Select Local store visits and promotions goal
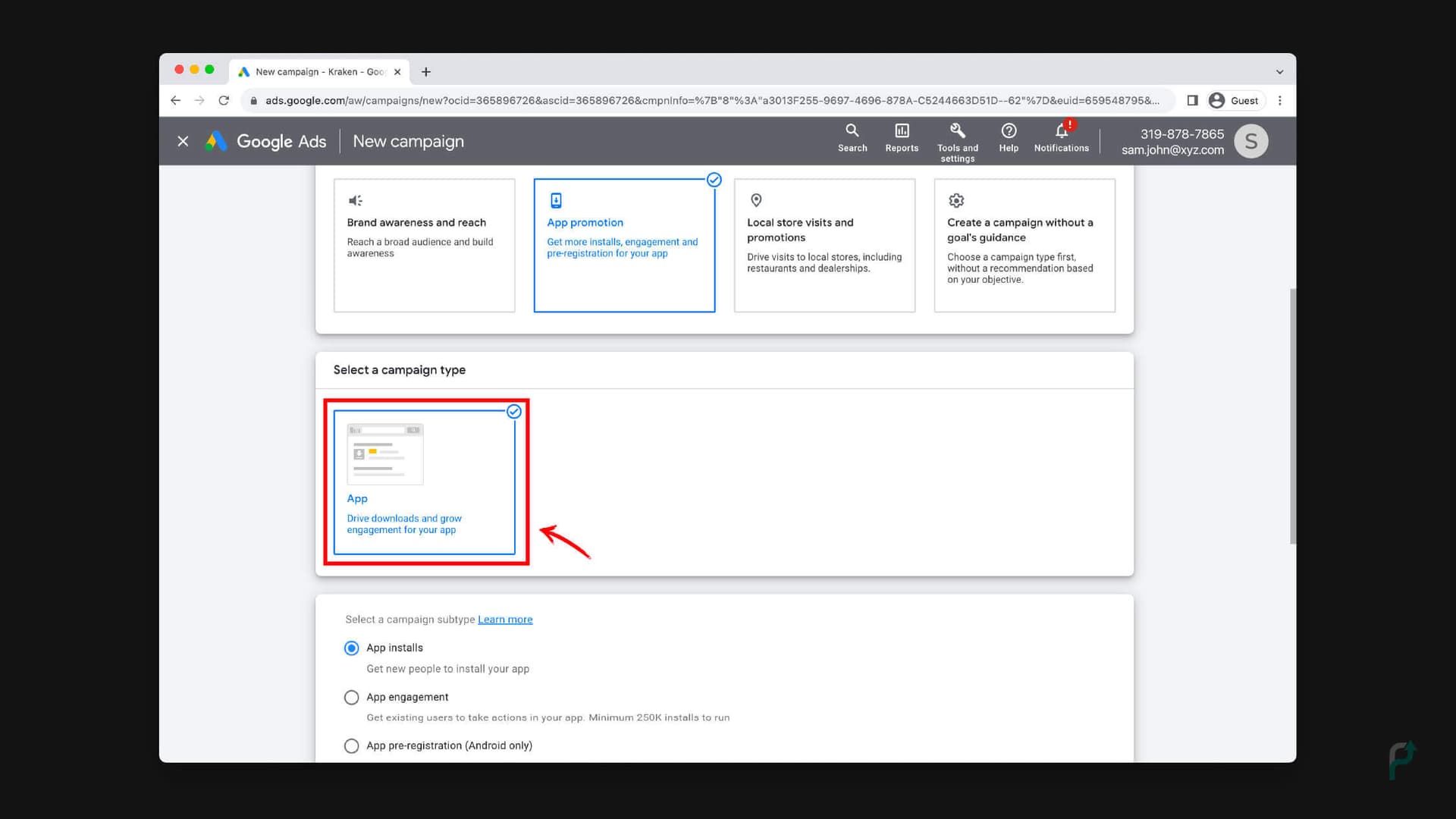Viewport: 1456px width, 819px height. tap(825, 245)
